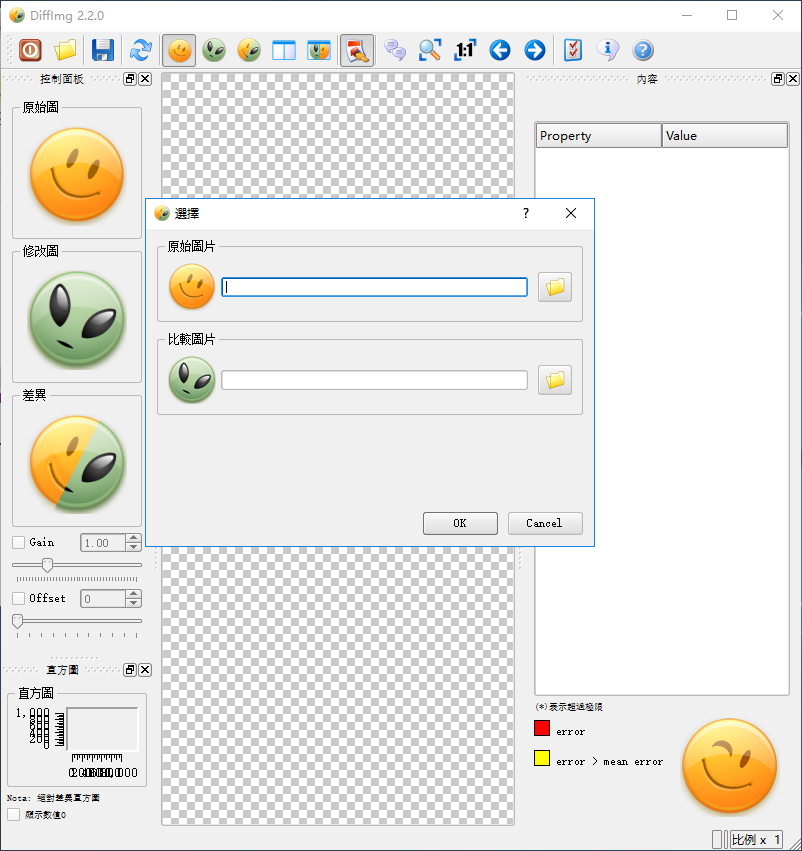Show original image via toolbar smiley icon
Screen dimensions: 802x851
click(180, 50)
